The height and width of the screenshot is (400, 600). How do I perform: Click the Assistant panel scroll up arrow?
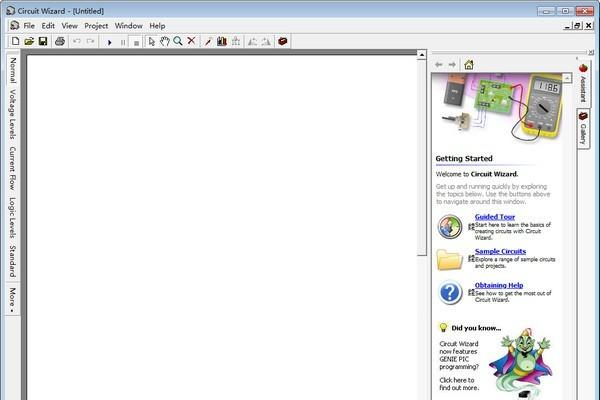[x=567, y=78]
